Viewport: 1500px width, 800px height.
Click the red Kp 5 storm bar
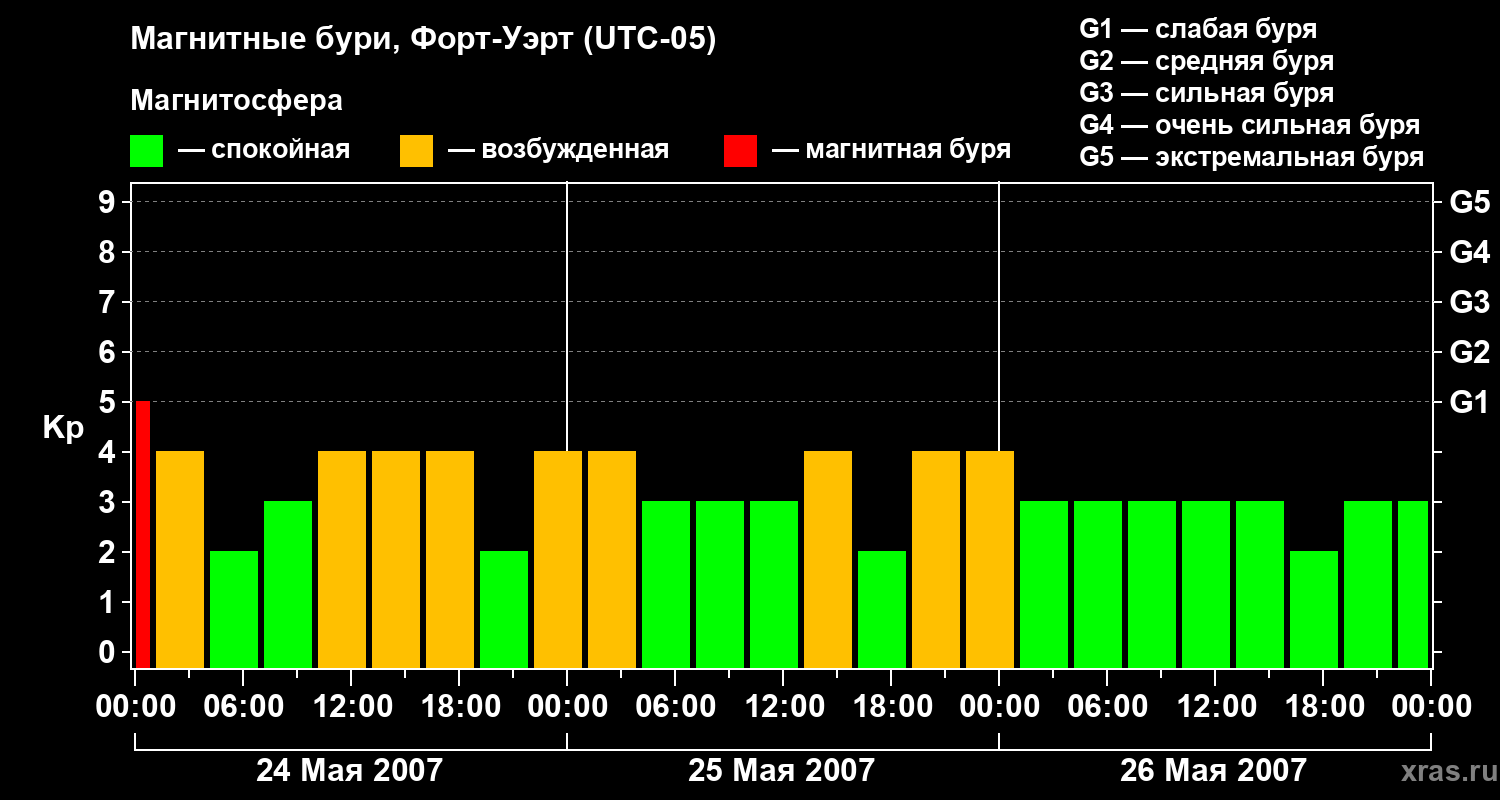143,534
